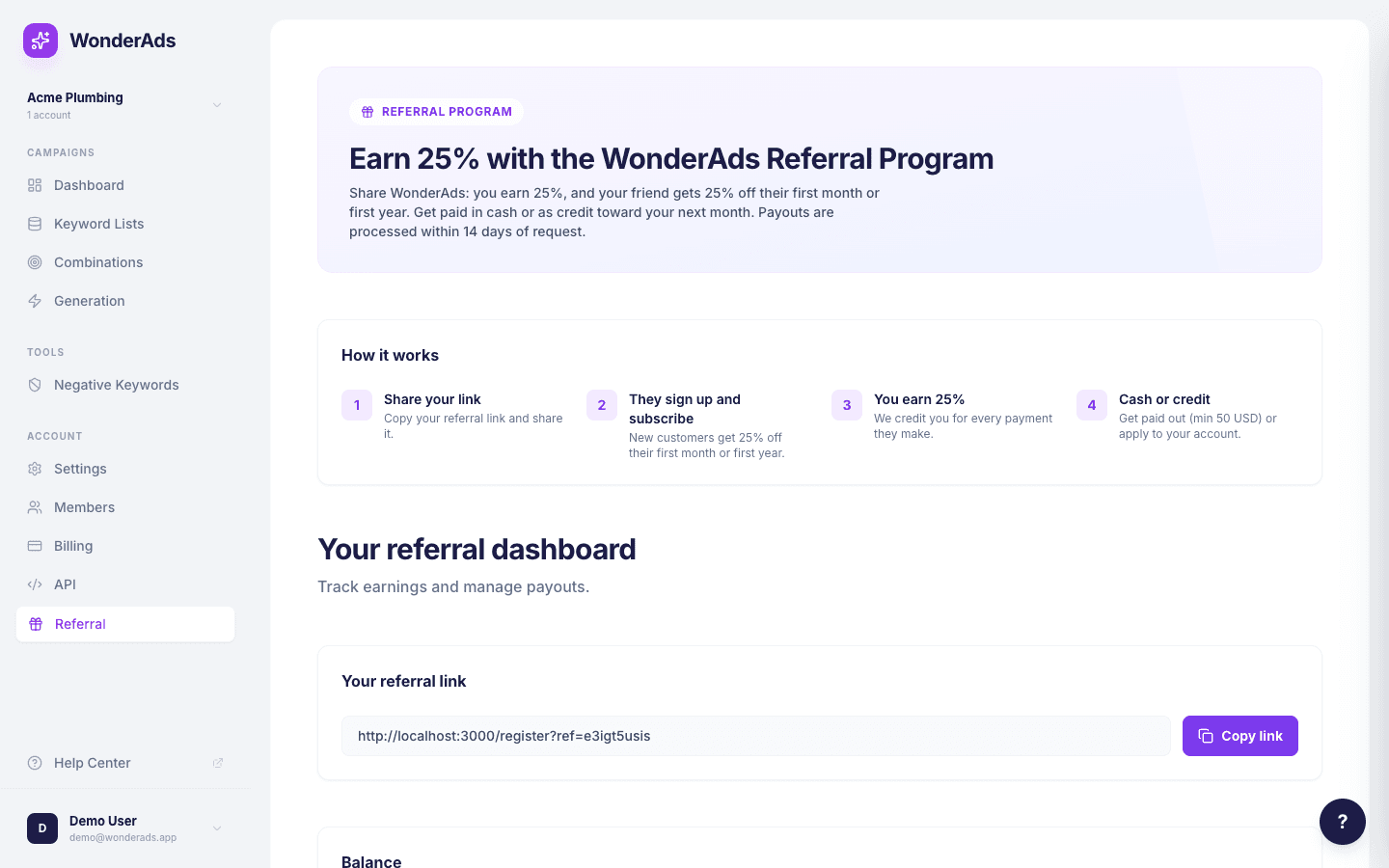1389x868 pixels.
Task: Open the floating help question mark button
Action: 1343,821
